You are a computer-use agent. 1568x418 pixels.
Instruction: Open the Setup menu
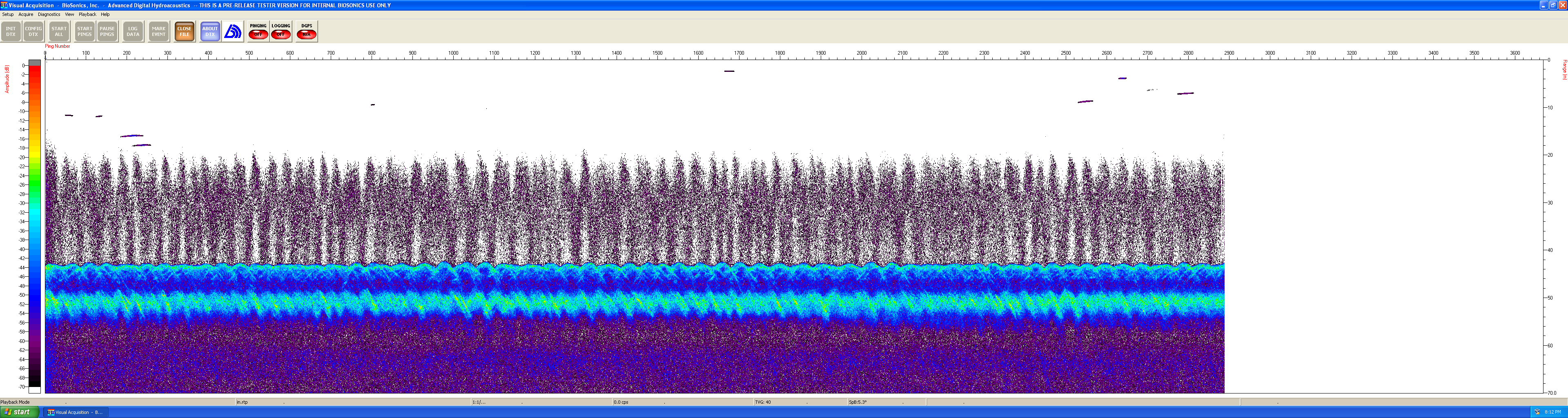(x=8, y=15)
